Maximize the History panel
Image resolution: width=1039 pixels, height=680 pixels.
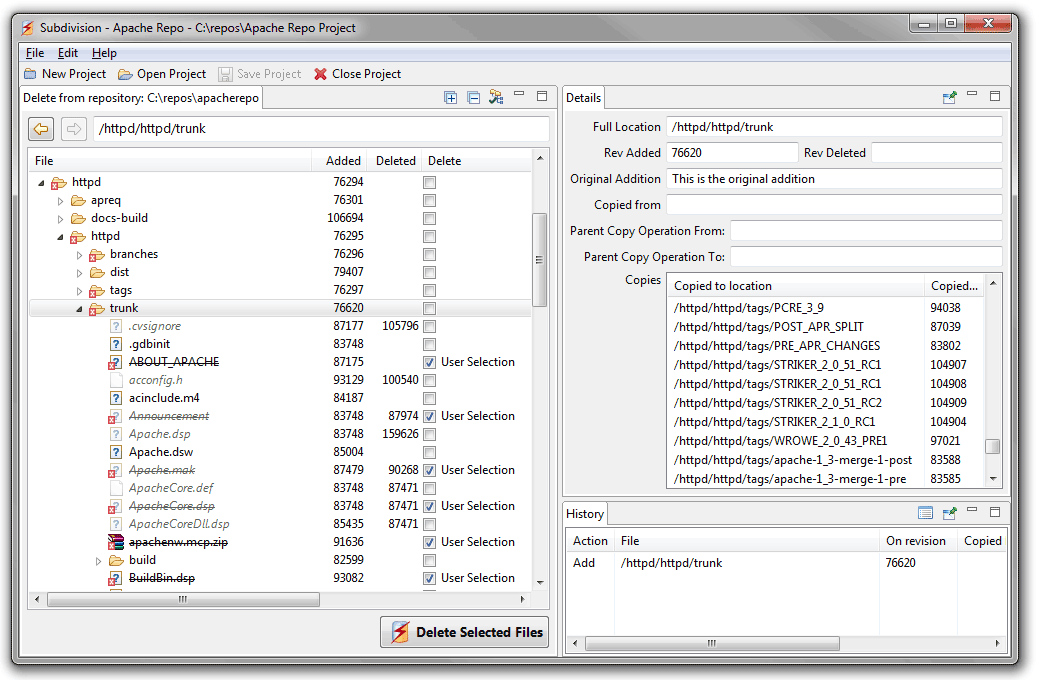pos(995,512)
